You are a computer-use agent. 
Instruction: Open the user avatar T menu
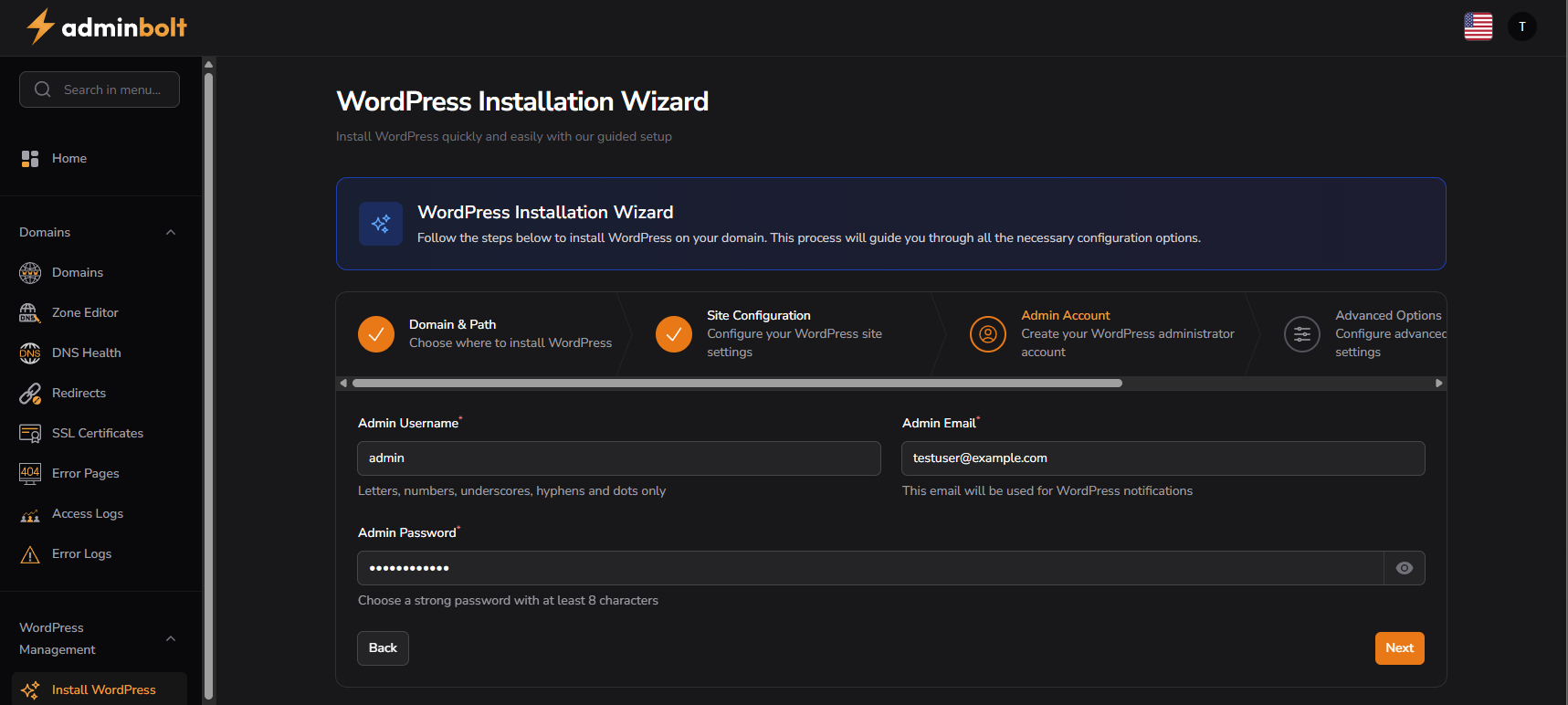click(x=1521, y=26)
